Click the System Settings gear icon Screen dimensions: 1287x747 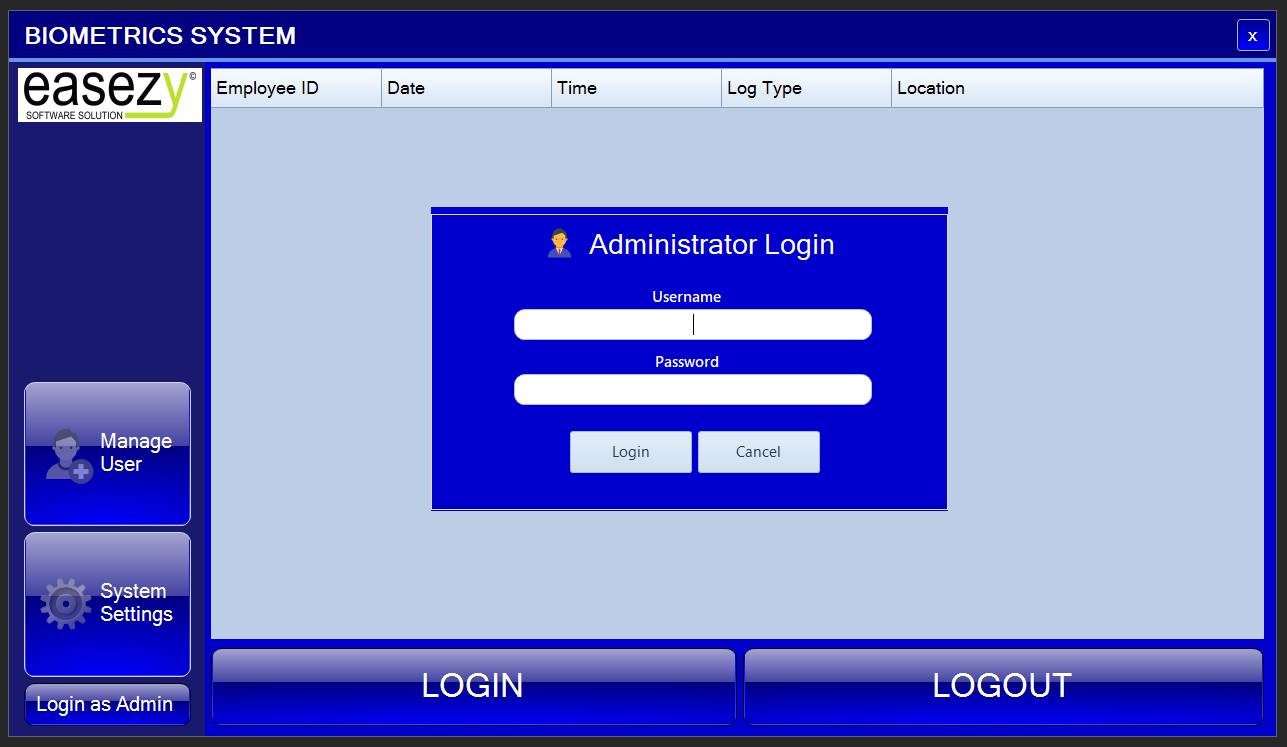(x=66, y=604)
